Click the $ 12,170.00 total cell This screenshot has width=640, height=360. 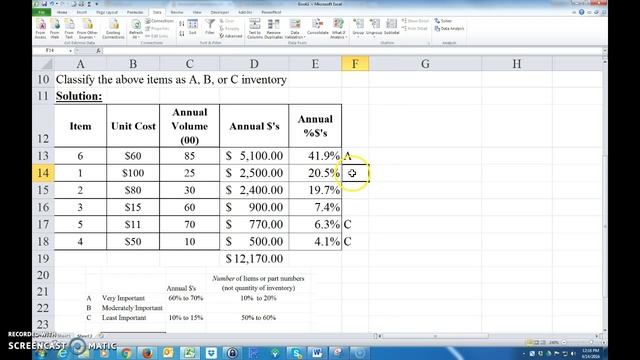(254, 258)
